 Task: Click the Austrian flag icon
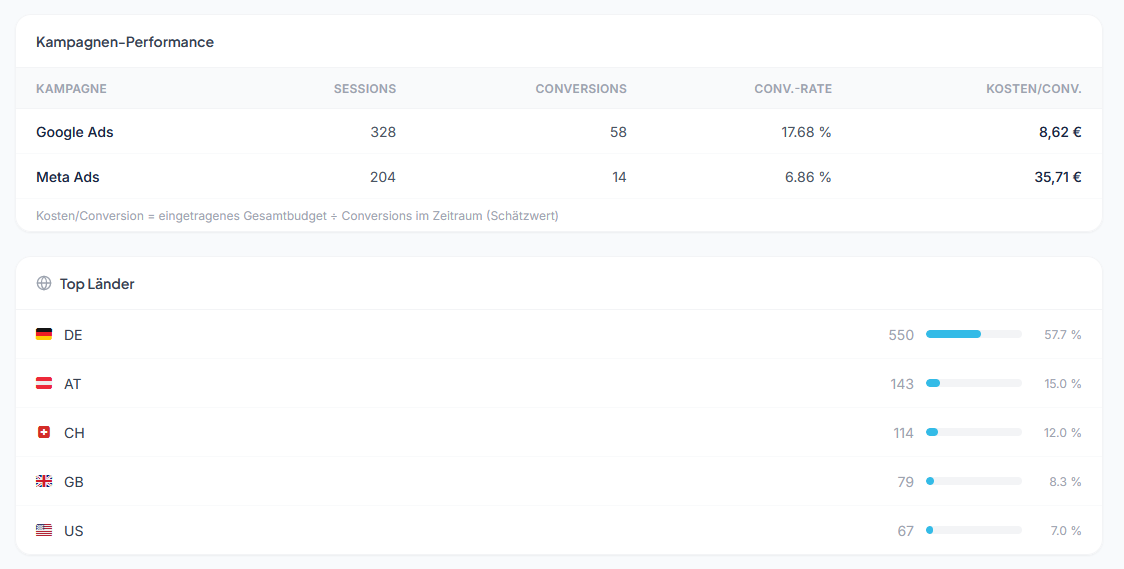[44, 383]
